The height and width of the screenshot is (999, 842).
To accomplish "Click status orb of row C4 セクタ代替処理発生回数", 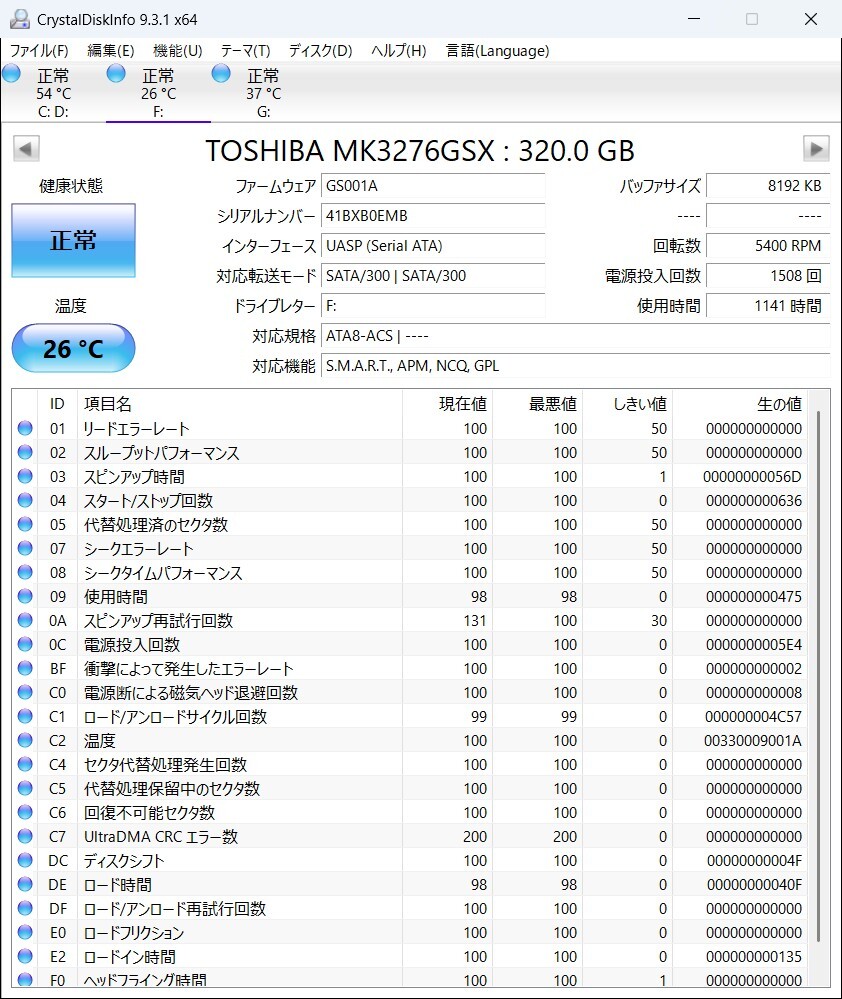I will pyautogui.click(x=25, y=764).
